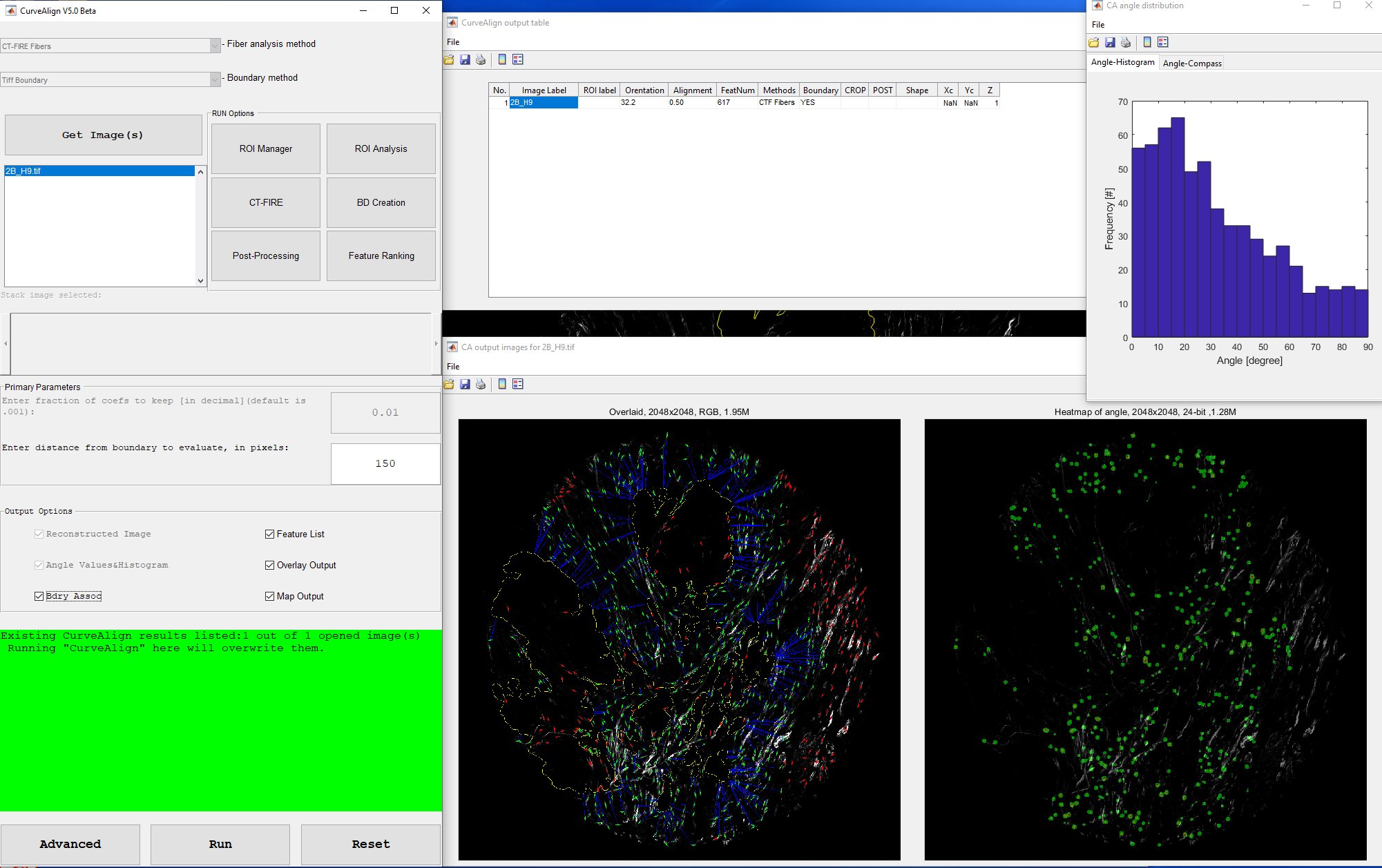Viewport: 1382px width, 868px height.
Task: Toggle the Bdry Assoc checkbox
Action: pos(39,596)
